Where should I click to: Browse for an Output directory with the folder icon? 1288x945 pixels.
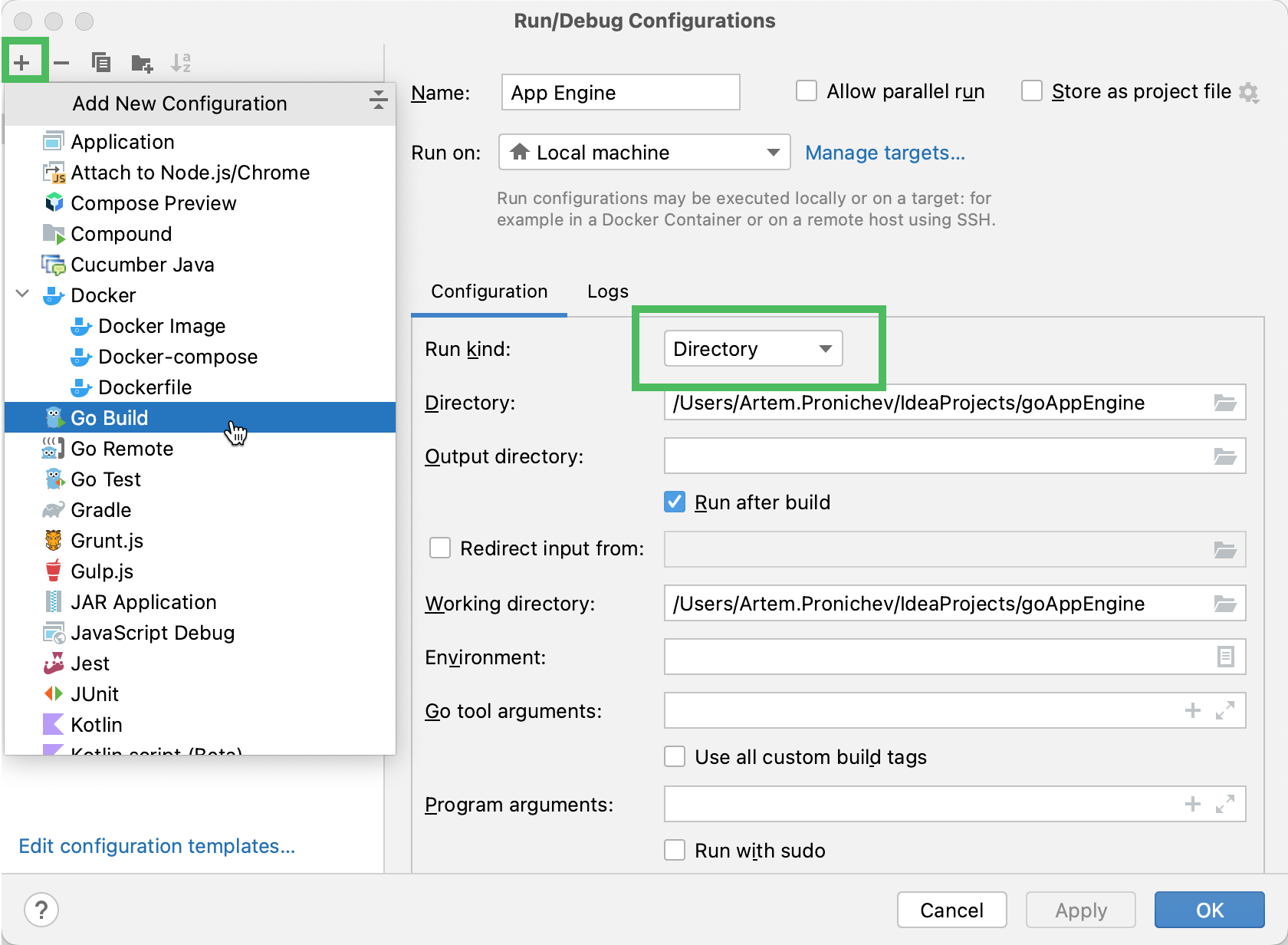coord(1225,456)
